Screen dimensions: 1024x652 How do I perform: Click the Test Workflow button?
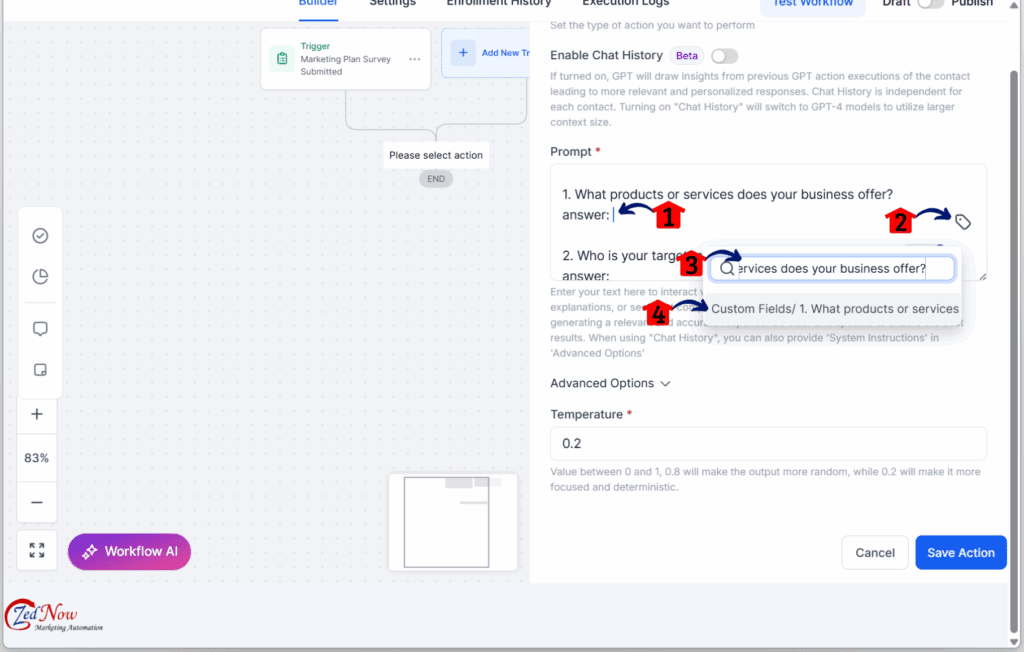[x=813, y=5]
